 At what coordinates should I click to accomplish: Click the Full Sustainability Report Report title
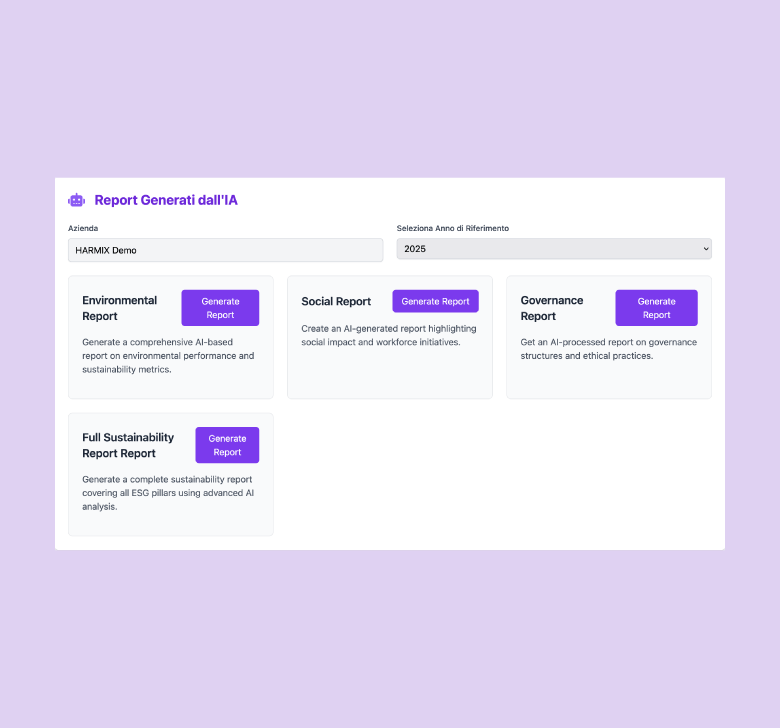click(128, 445)
